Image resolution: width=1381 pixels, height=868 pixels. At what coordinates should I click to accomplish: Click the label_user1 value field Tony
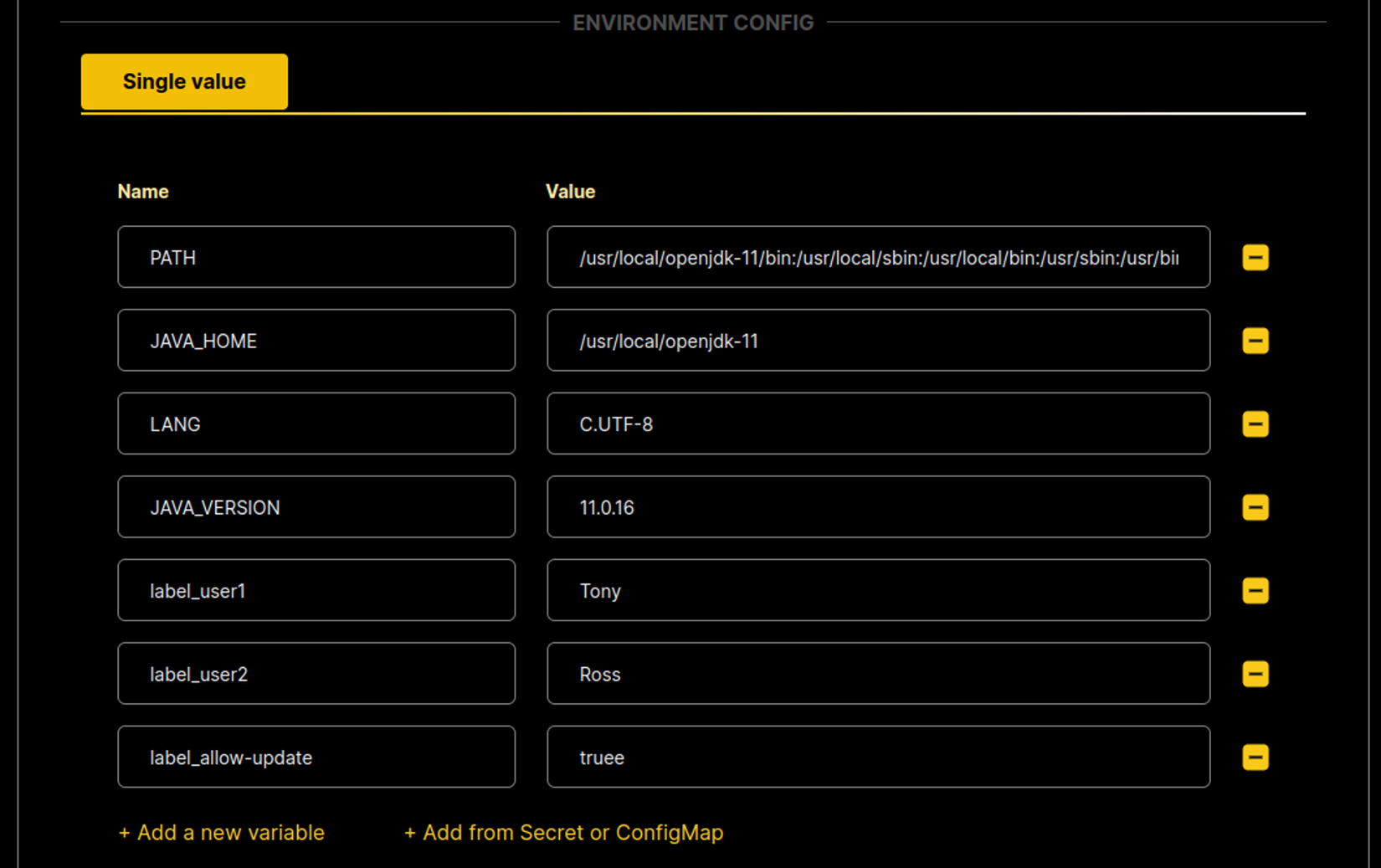(x=878, y=591)
